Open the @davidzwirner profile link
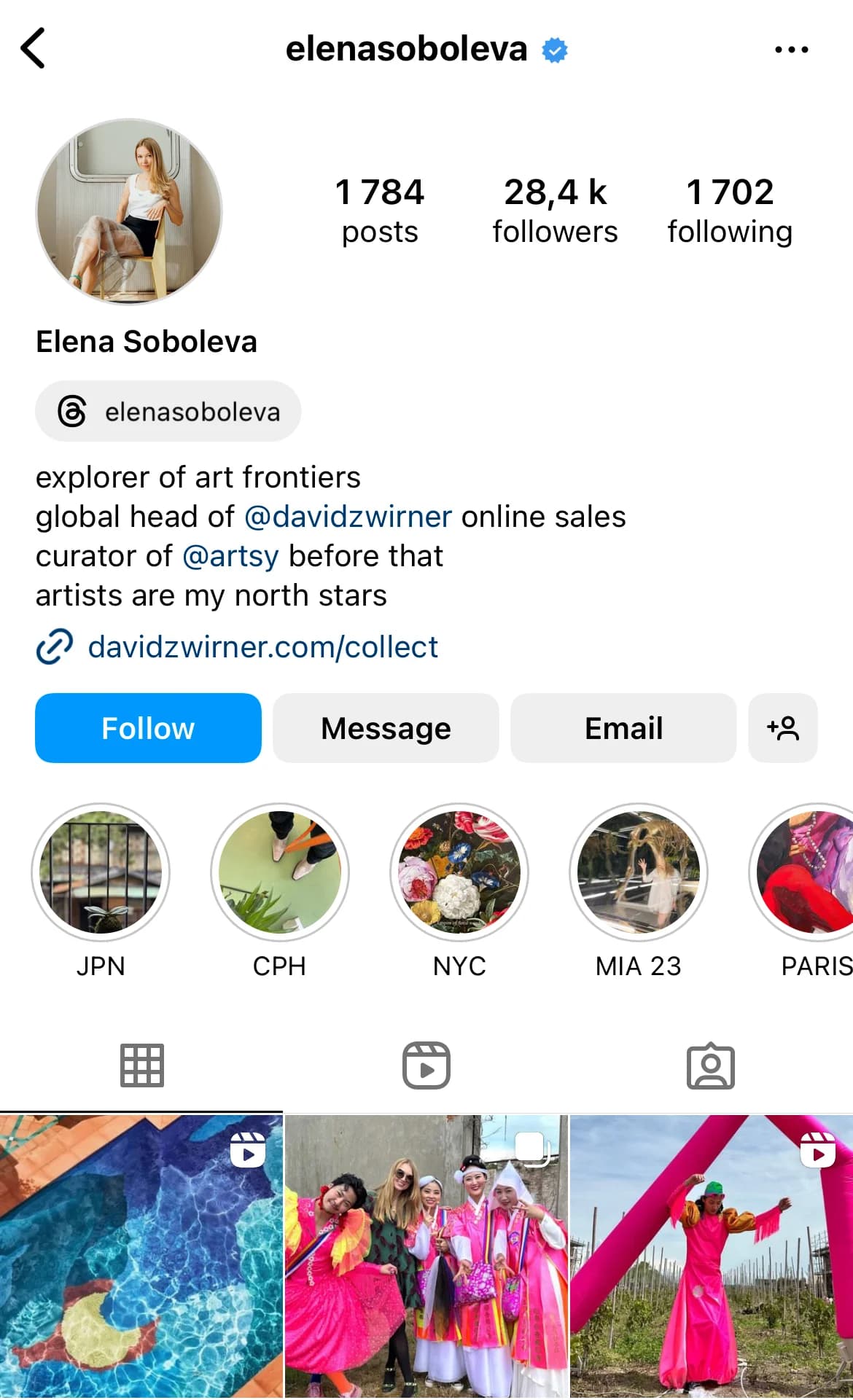The height and width of the screenshot is (1400, 853). [346, 516]
